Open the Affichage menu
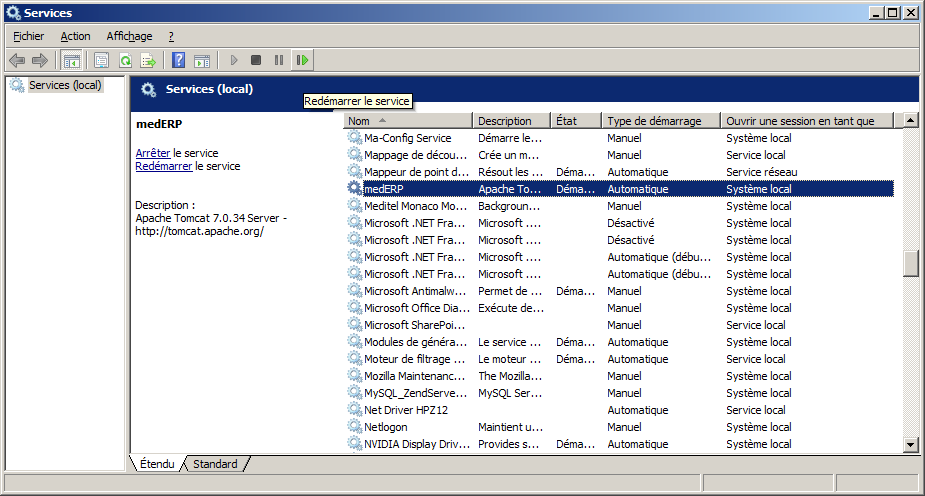Viewport: 925px width, 496px height. point(129,36)
